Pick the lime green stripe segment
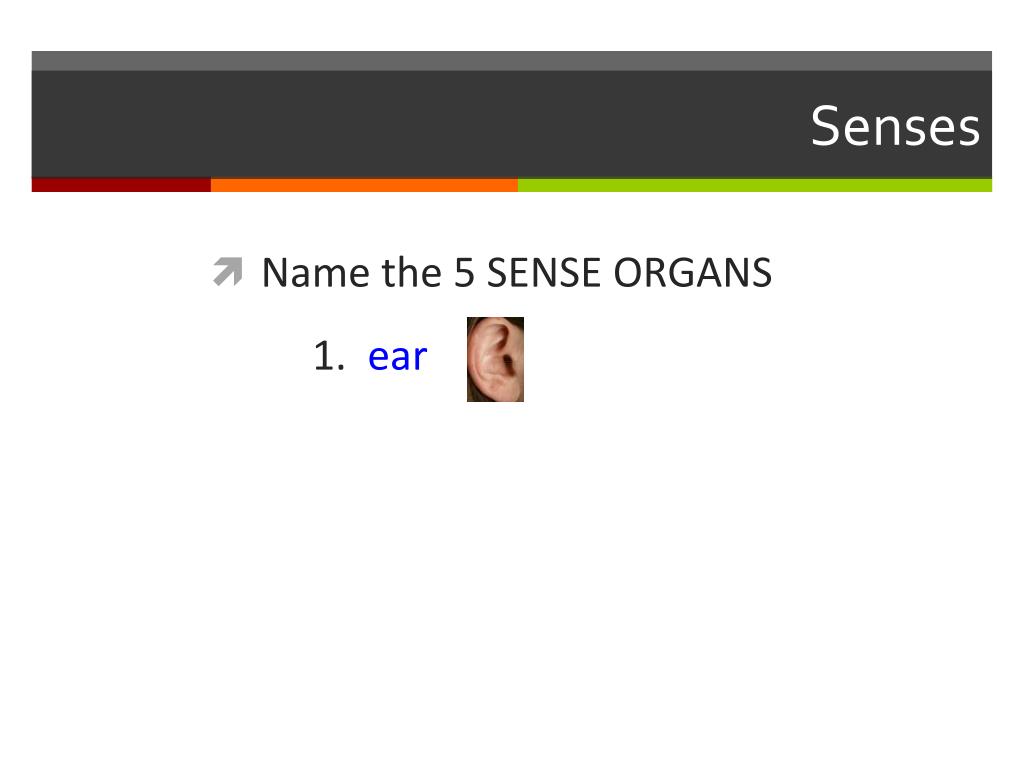The height and width of the screenshot is (768, 1024). pos(755,185)
